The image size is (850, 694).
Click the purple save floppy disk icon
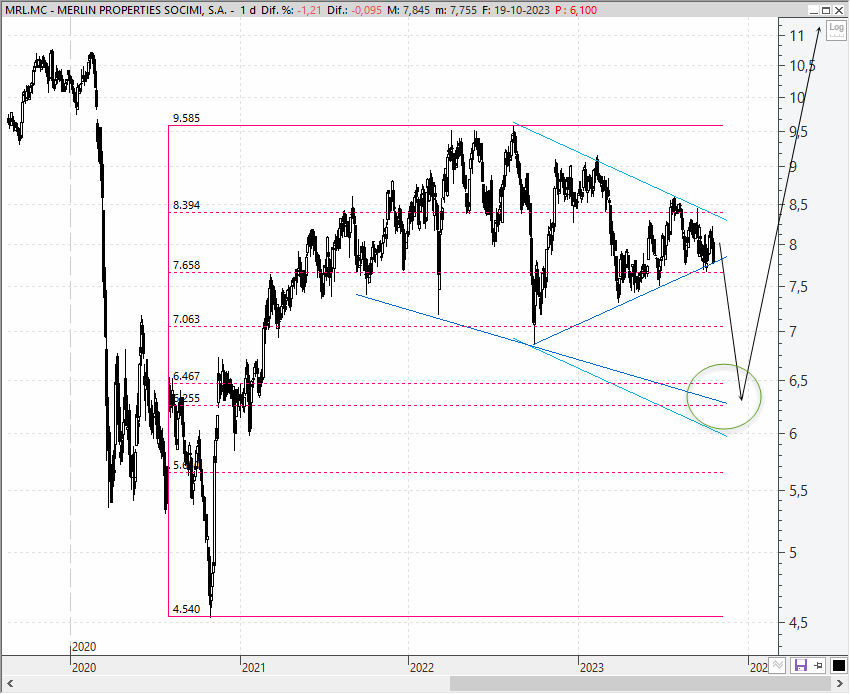[800, 665]
